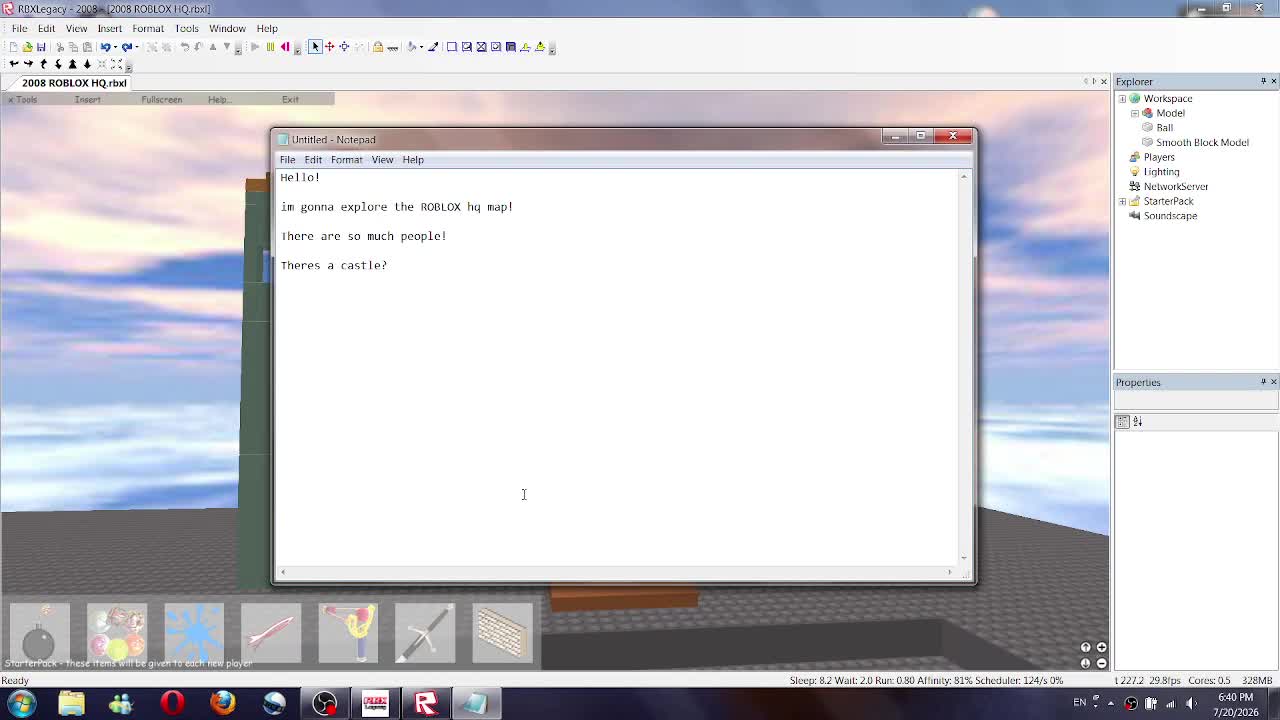Expand the StarterPack tree node
Screen dimensions: 1280x720
[x=1122, y=201]
